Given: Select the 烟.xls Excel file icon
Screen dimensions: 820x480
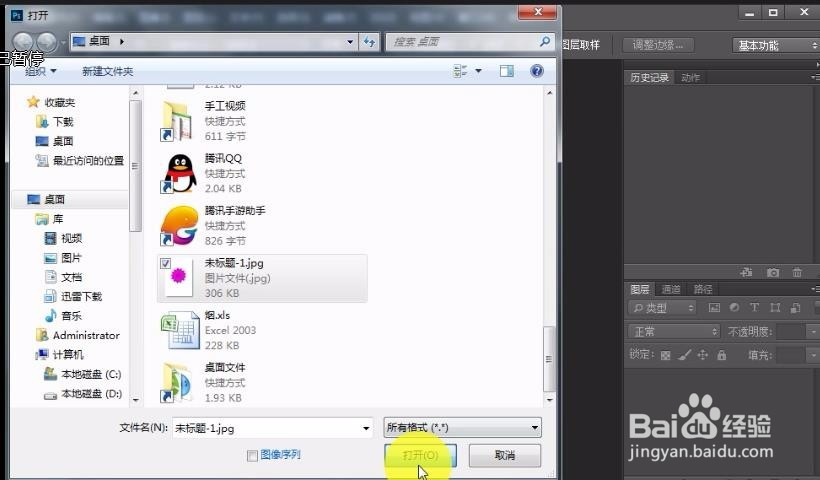Looking at the screenshot, I should 180,330.
